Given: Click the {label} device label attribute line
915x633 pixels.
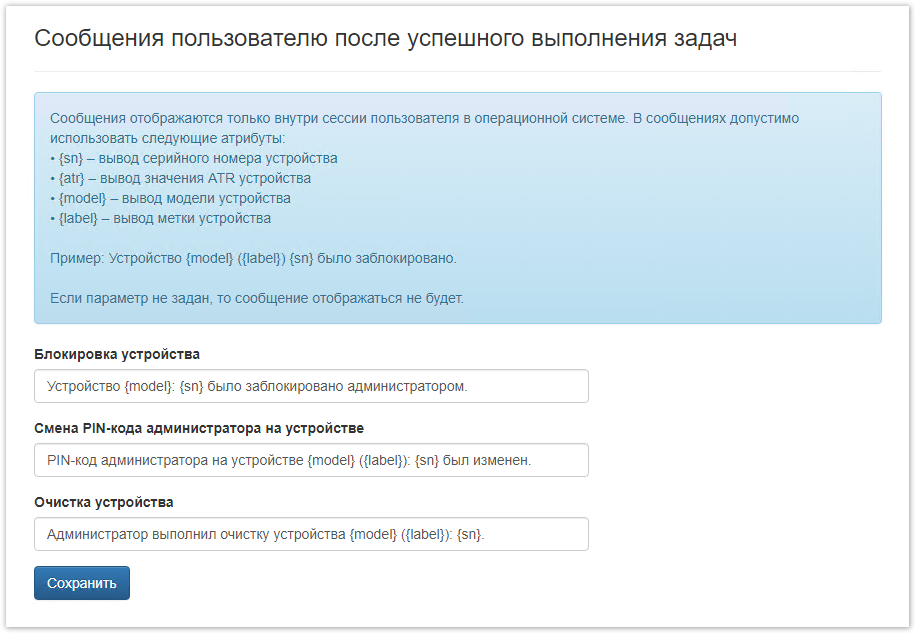Looking at the screenshot, I should (x=161, y=218).
